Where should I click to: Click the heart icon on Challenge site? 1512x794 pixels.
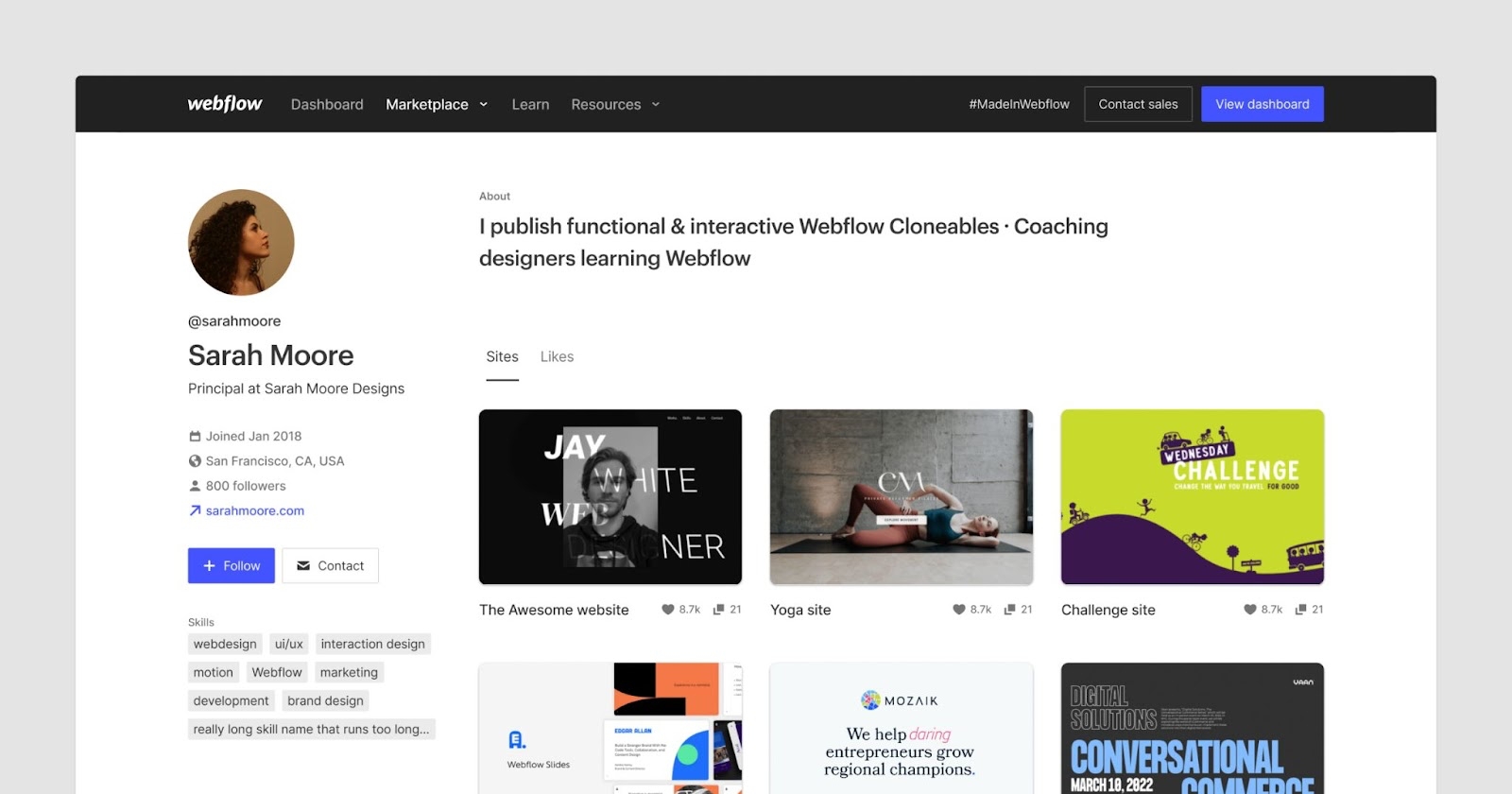[1250, 610]
